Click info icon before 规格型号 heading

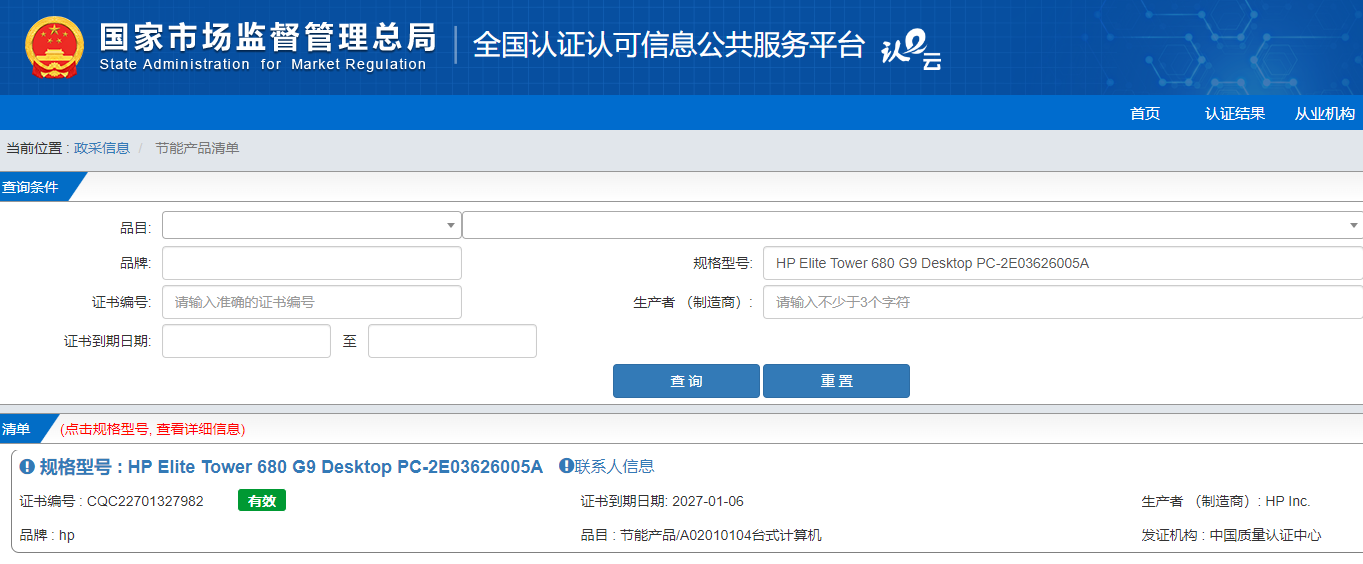click(x=27, y=466)
